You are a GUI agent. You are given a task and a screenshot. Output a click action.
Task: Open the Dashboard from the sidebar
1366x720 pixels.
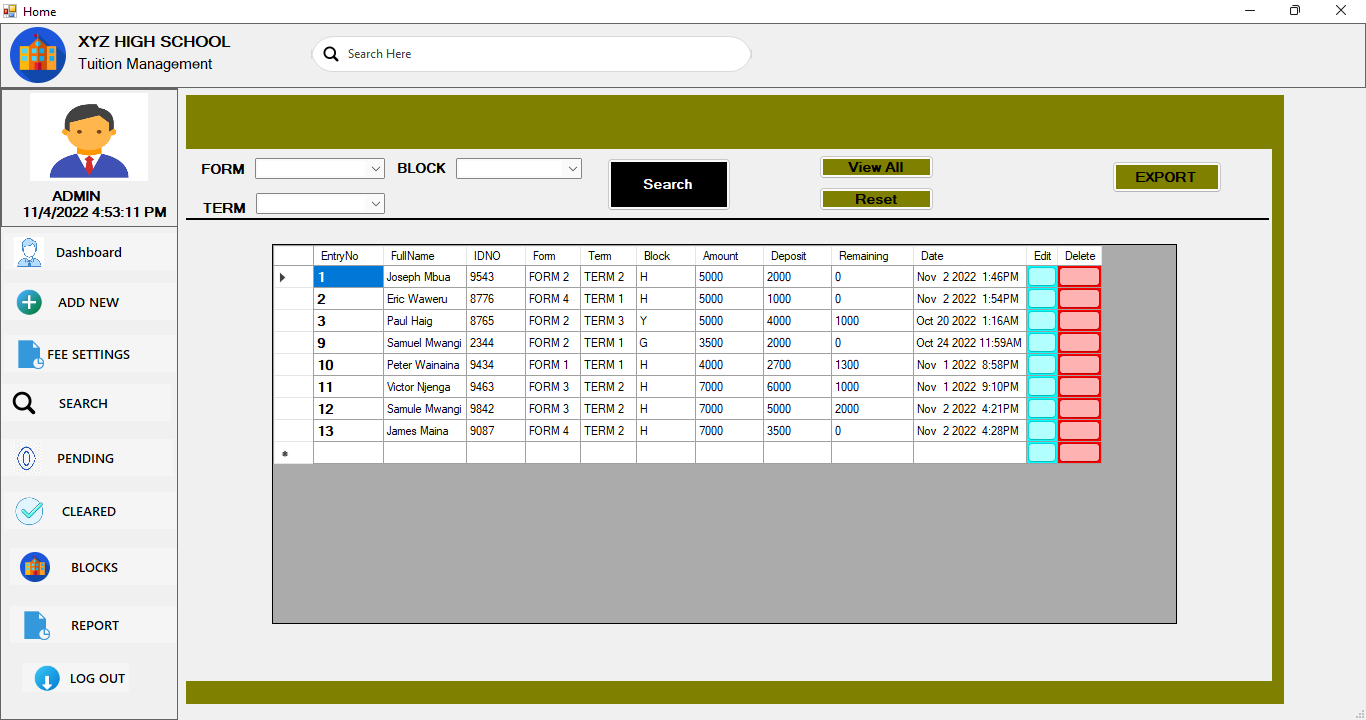[88, 252]
